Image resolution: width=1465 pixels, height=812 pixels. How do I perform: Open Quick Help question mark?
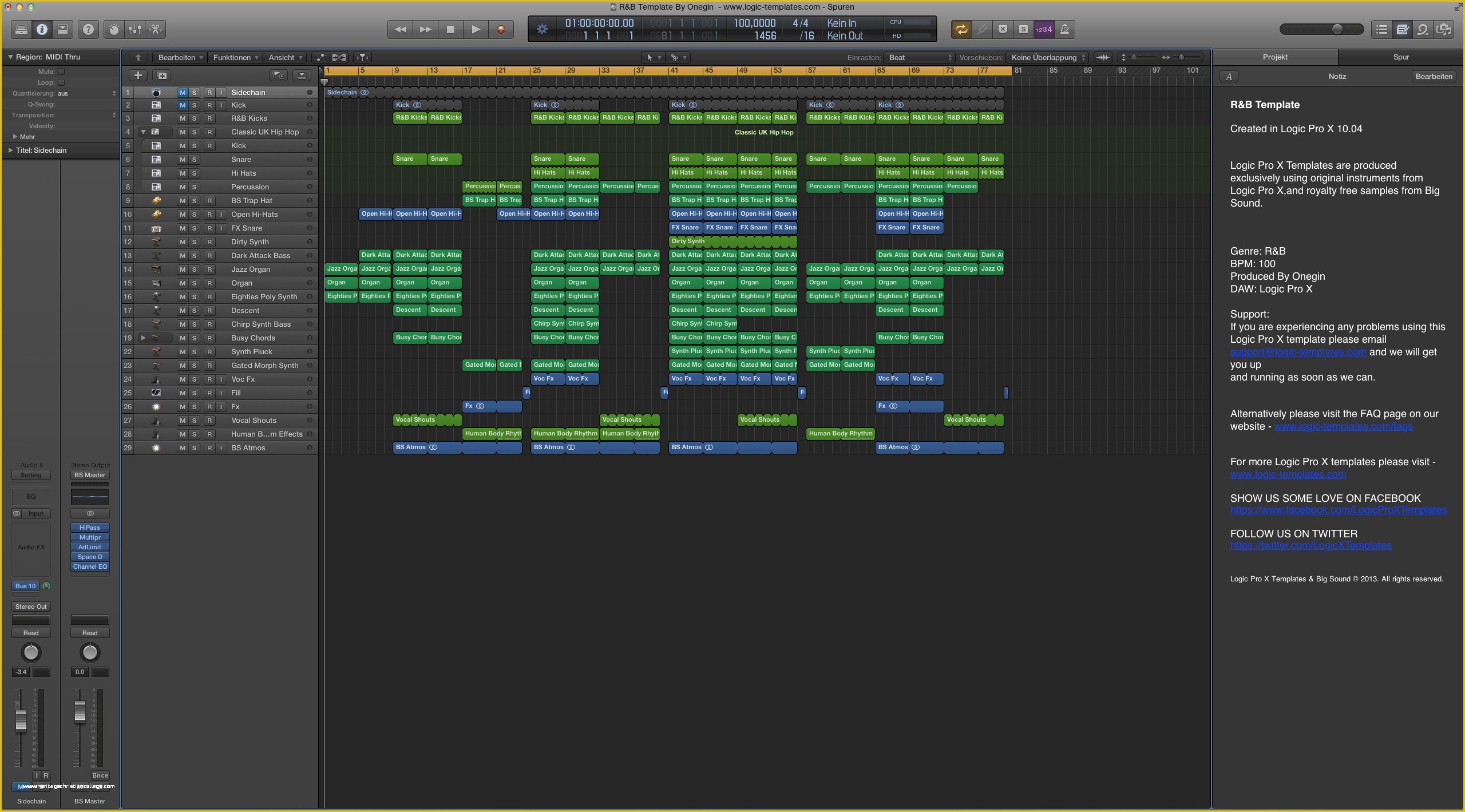click(x=88, y=29)
